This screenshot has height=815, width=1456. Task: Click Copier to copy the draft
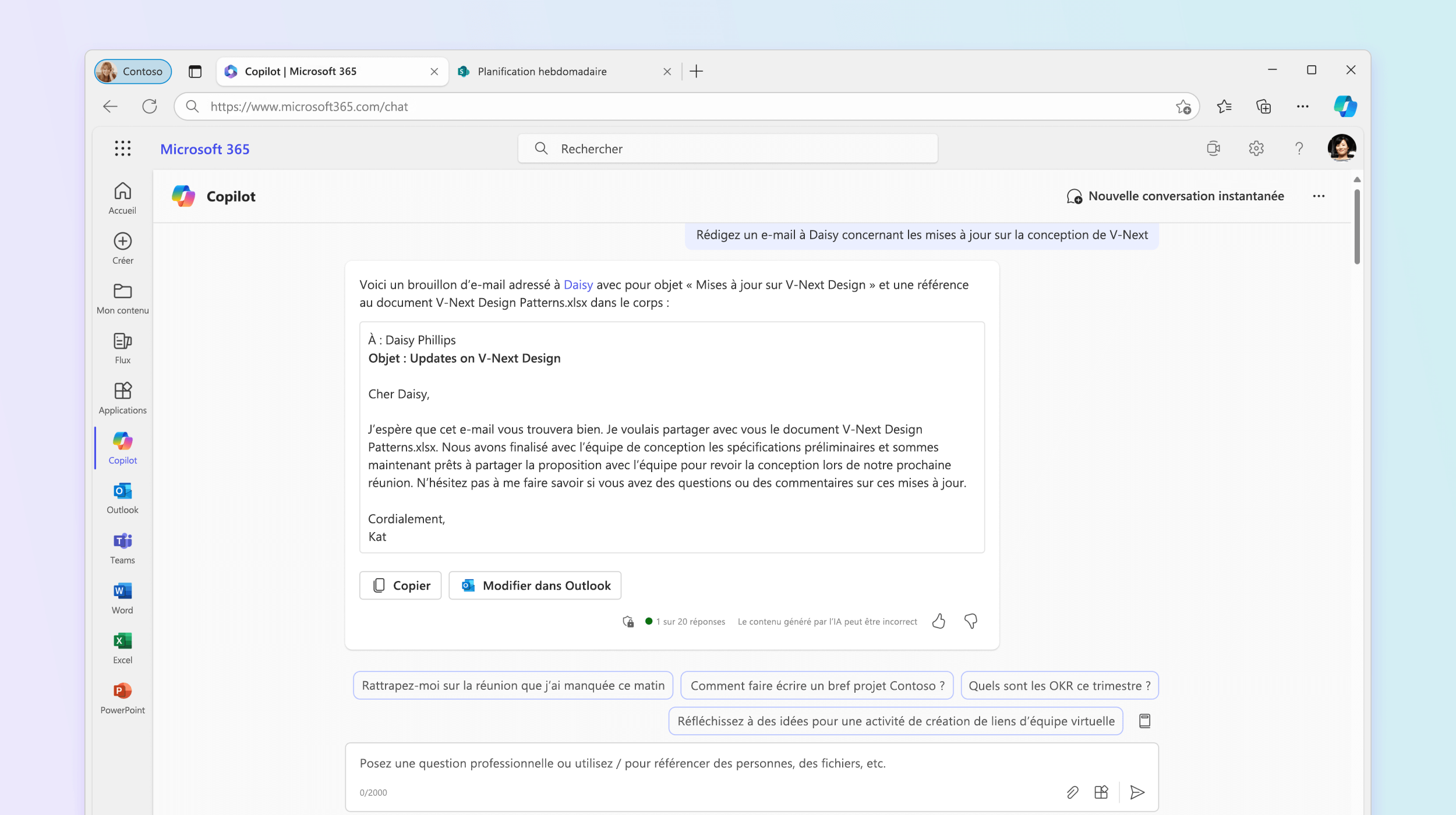click(x=400, y=585)
